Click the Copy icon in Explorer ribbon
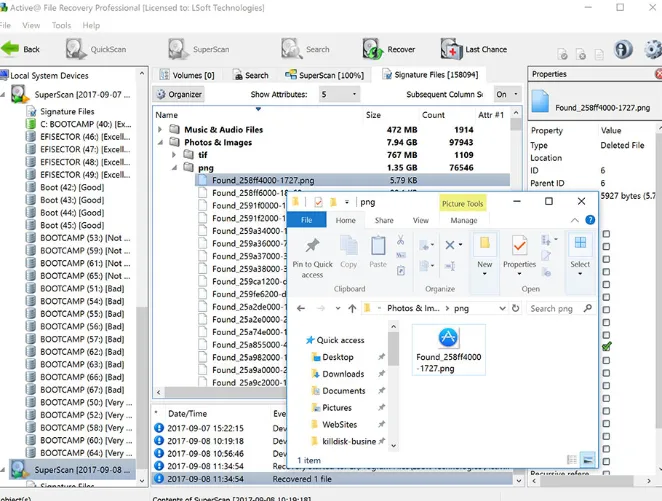The height and width of the screenshot is (501, 662). 349,246
